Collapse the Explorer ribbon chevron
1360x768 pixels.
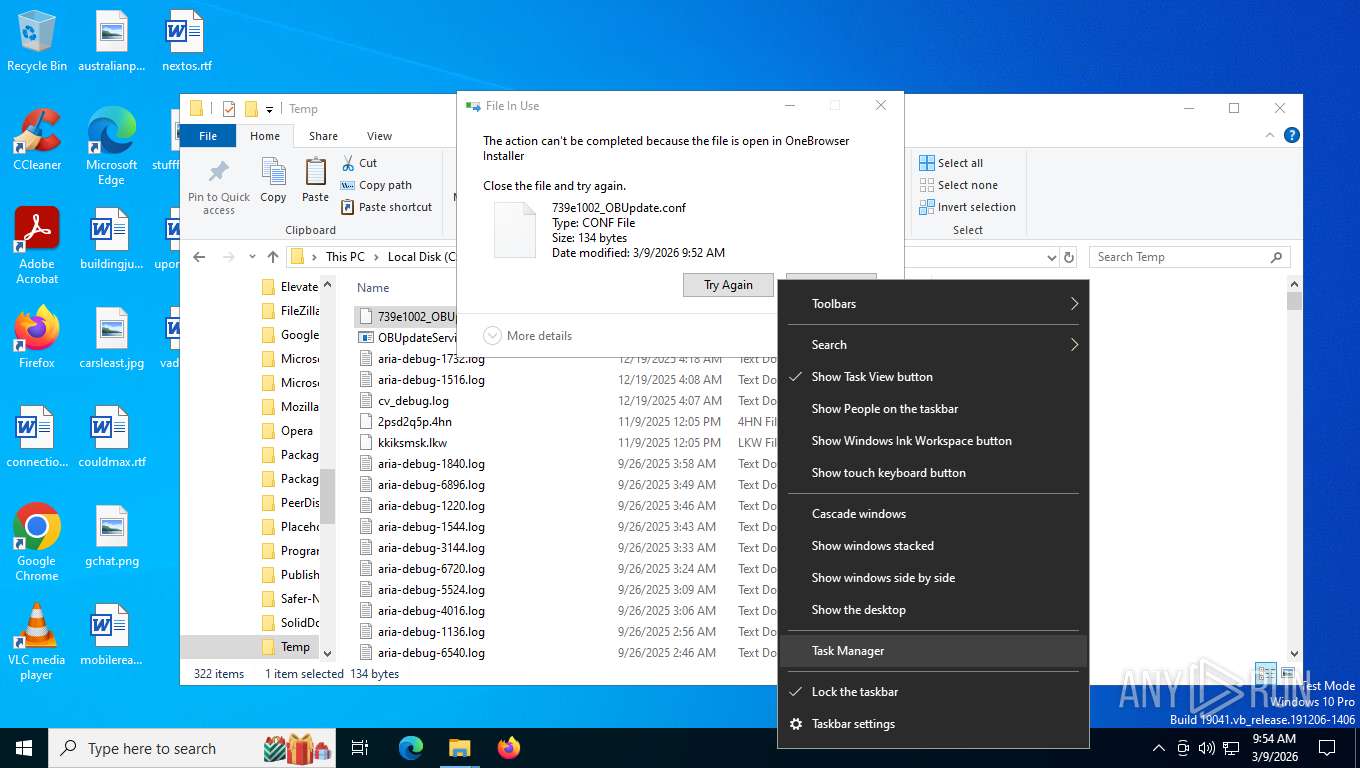tap(1272, 135)
